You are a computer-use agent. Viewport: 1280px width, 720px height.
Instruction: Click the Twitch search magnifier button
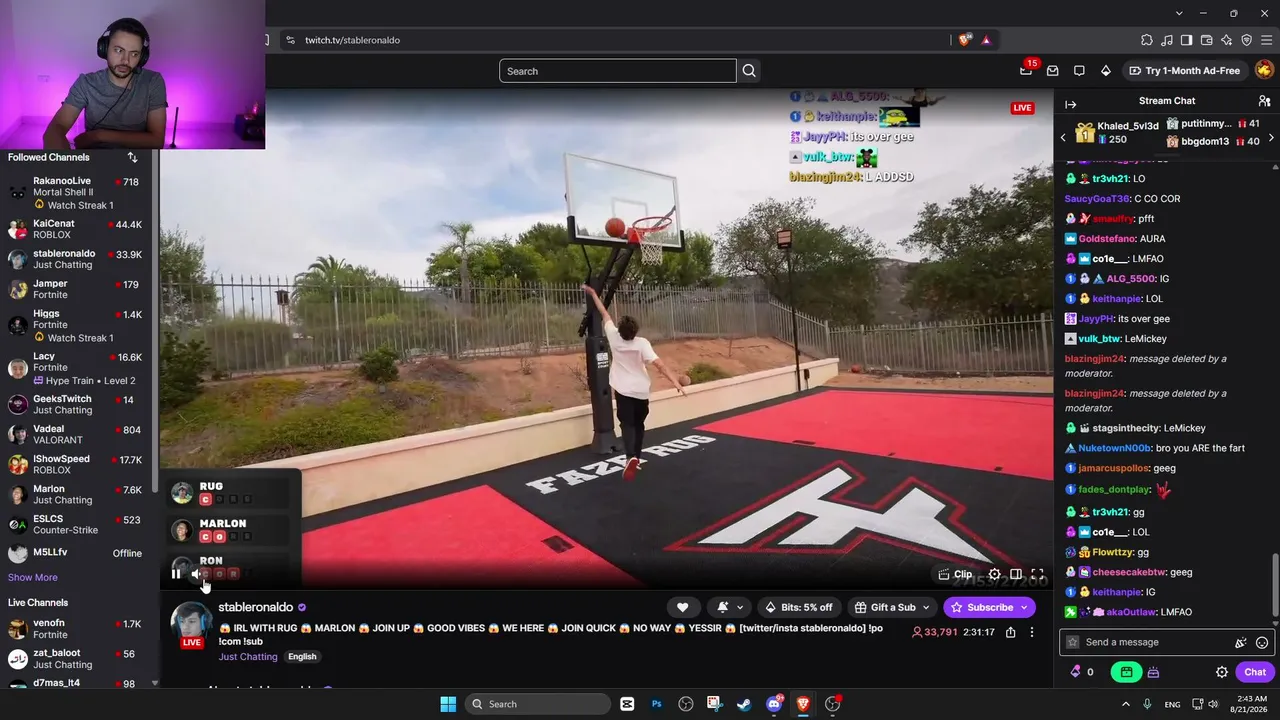pyautogui.click(x=749, y=71)
